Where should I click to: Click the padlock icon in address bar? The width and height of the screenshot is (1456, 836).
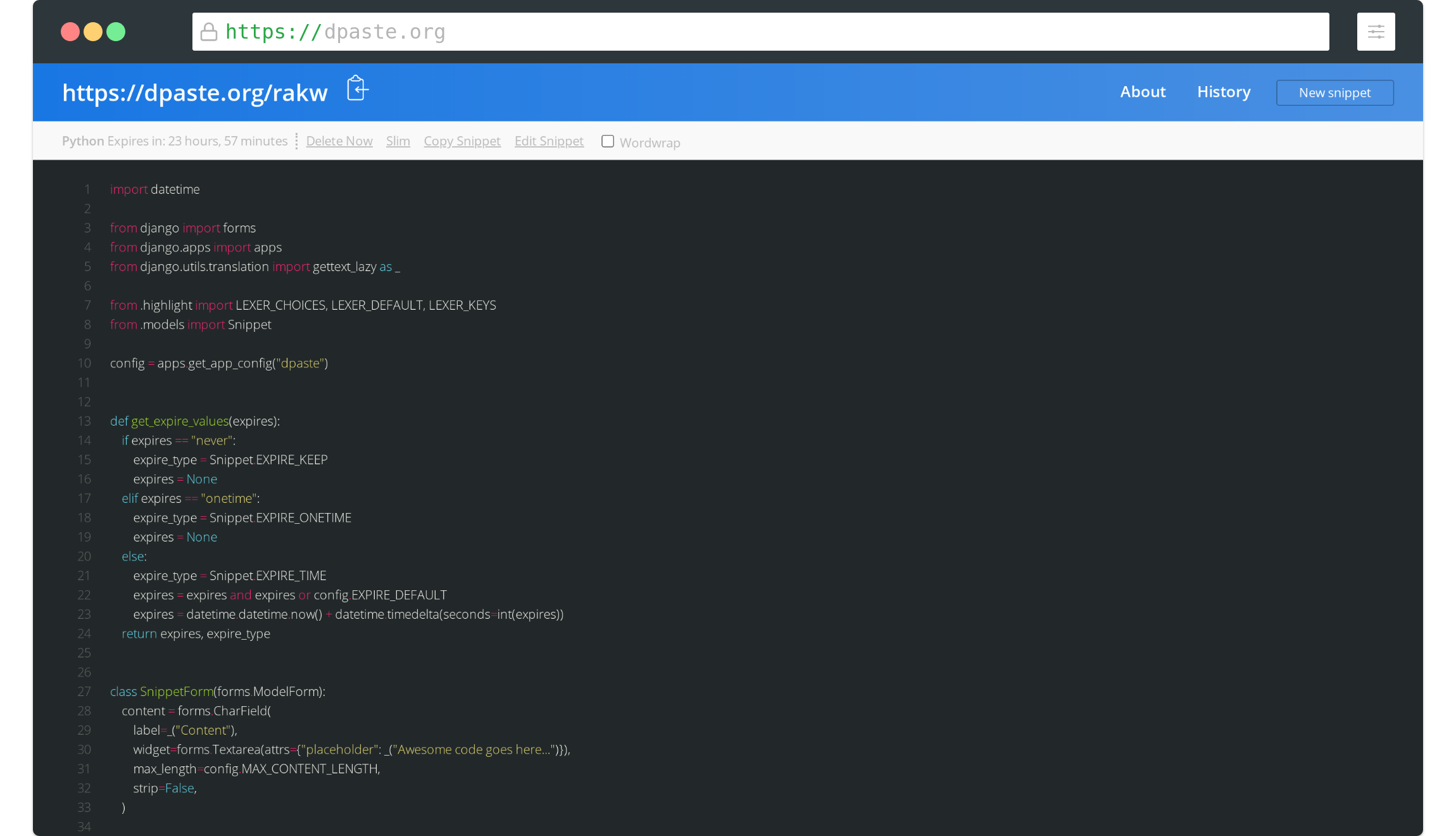[x=209, y=32]
